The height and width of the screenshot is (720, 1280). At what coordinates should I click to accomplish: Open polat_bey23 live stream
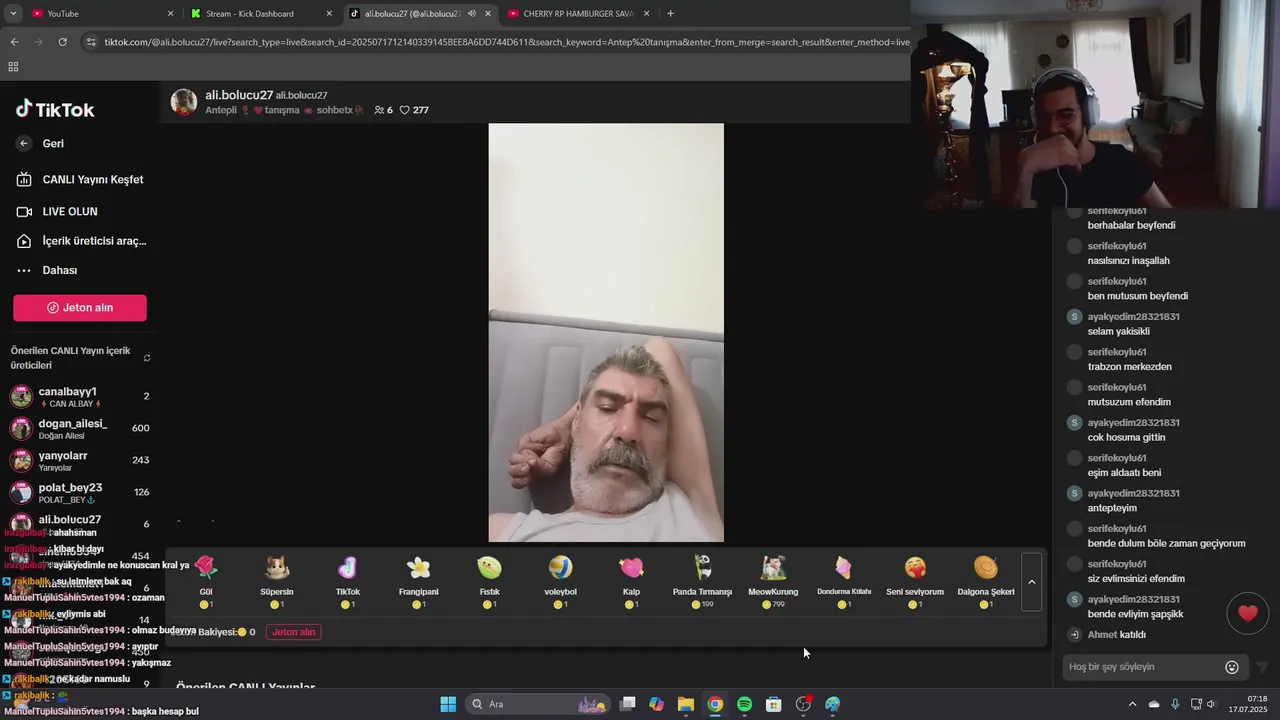click(80, 492)
